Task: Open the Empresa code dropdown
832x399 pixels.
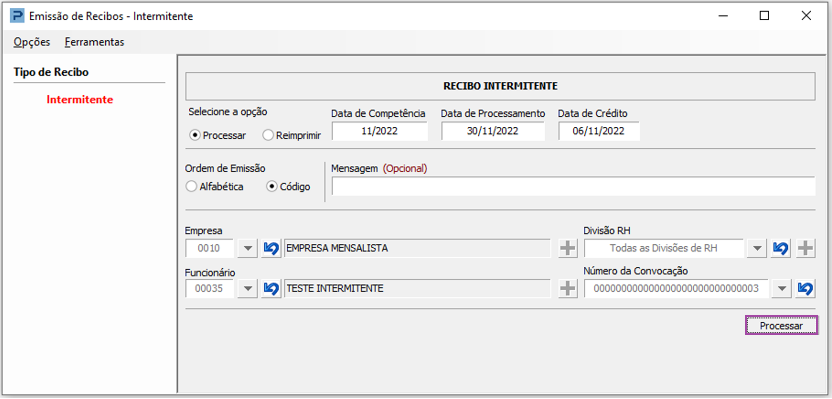Action: pyautogui.click(x=247, y=248)
